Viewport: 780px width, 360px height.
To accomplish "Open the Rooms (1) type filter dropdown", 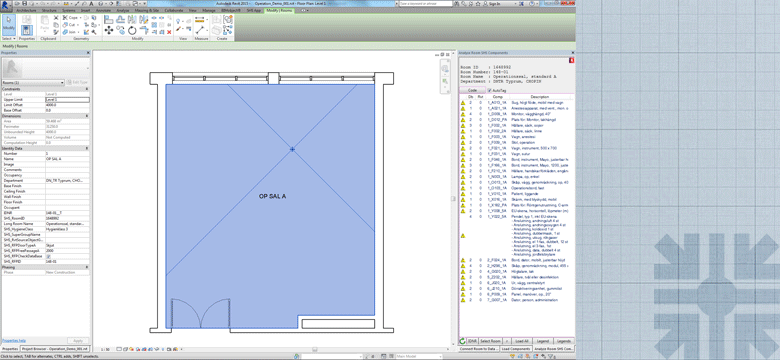I will point(62,83).
